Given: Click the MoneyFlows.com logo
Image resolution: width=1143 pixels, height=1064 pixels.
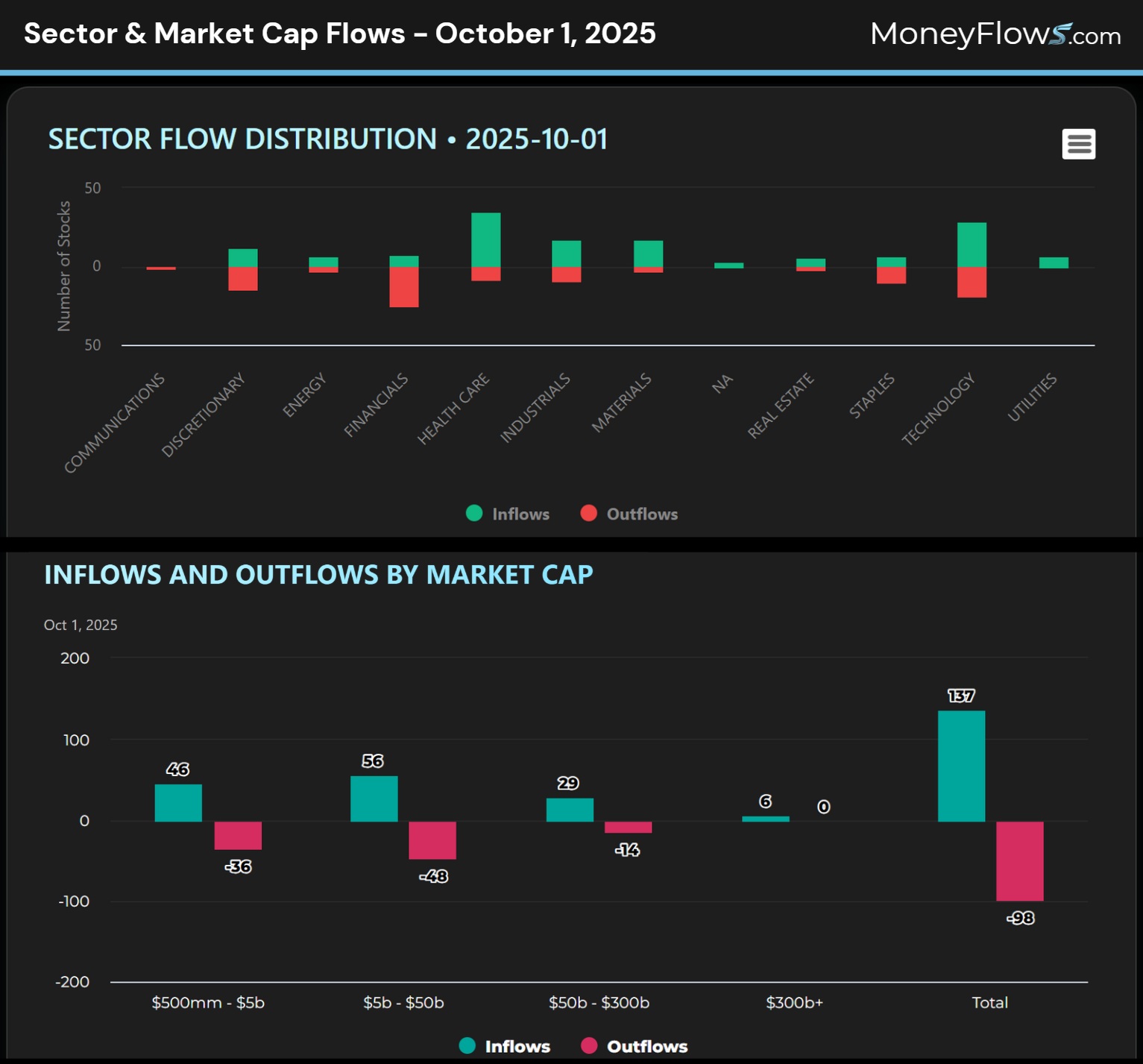Looking at the screenshot, I should point(995,34).
